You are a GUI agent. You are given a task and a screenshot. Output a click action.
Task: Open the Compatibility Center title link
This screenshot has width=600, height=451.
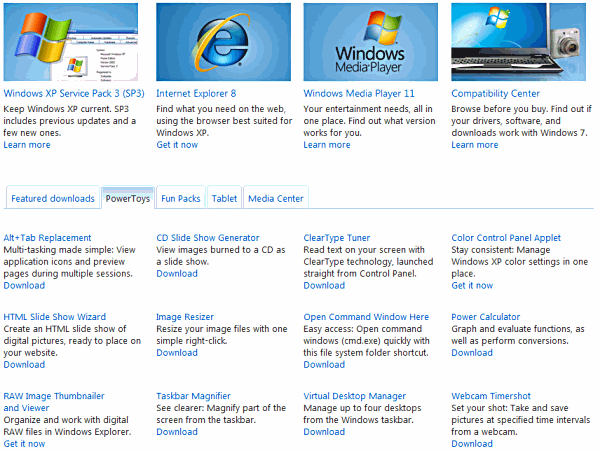pos(496,93)
